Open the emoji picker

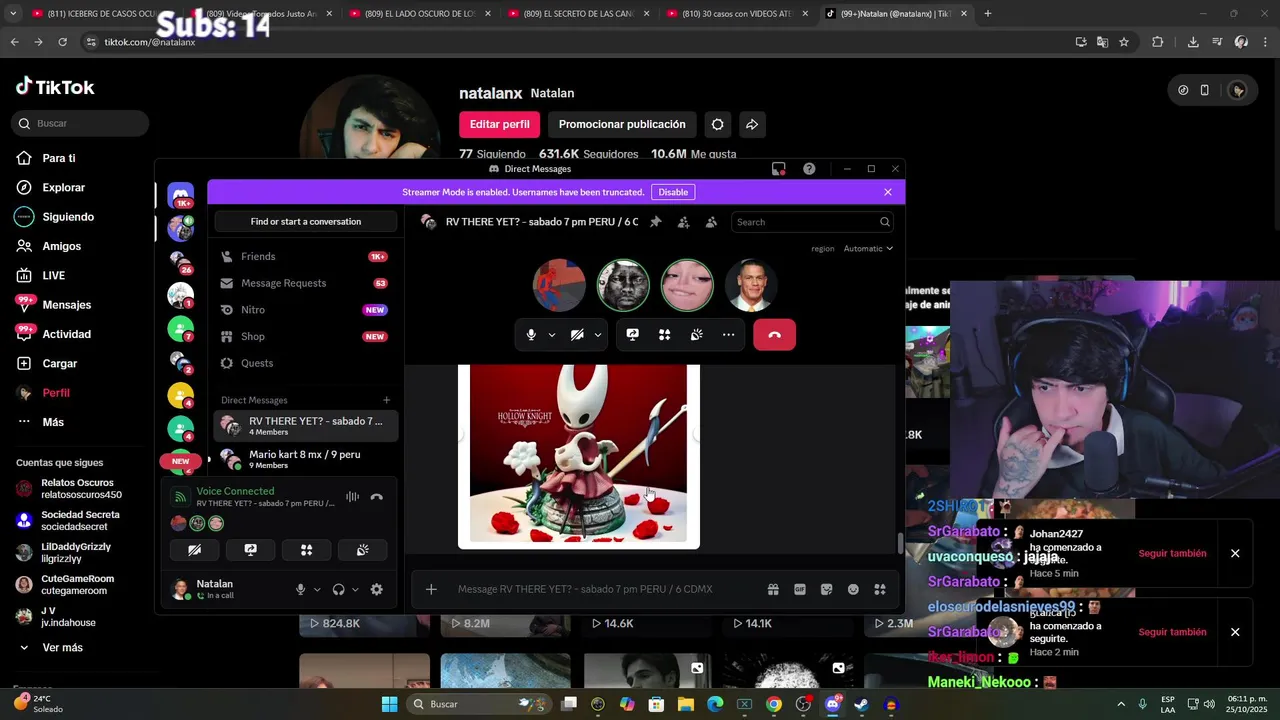tap(853, 589)
